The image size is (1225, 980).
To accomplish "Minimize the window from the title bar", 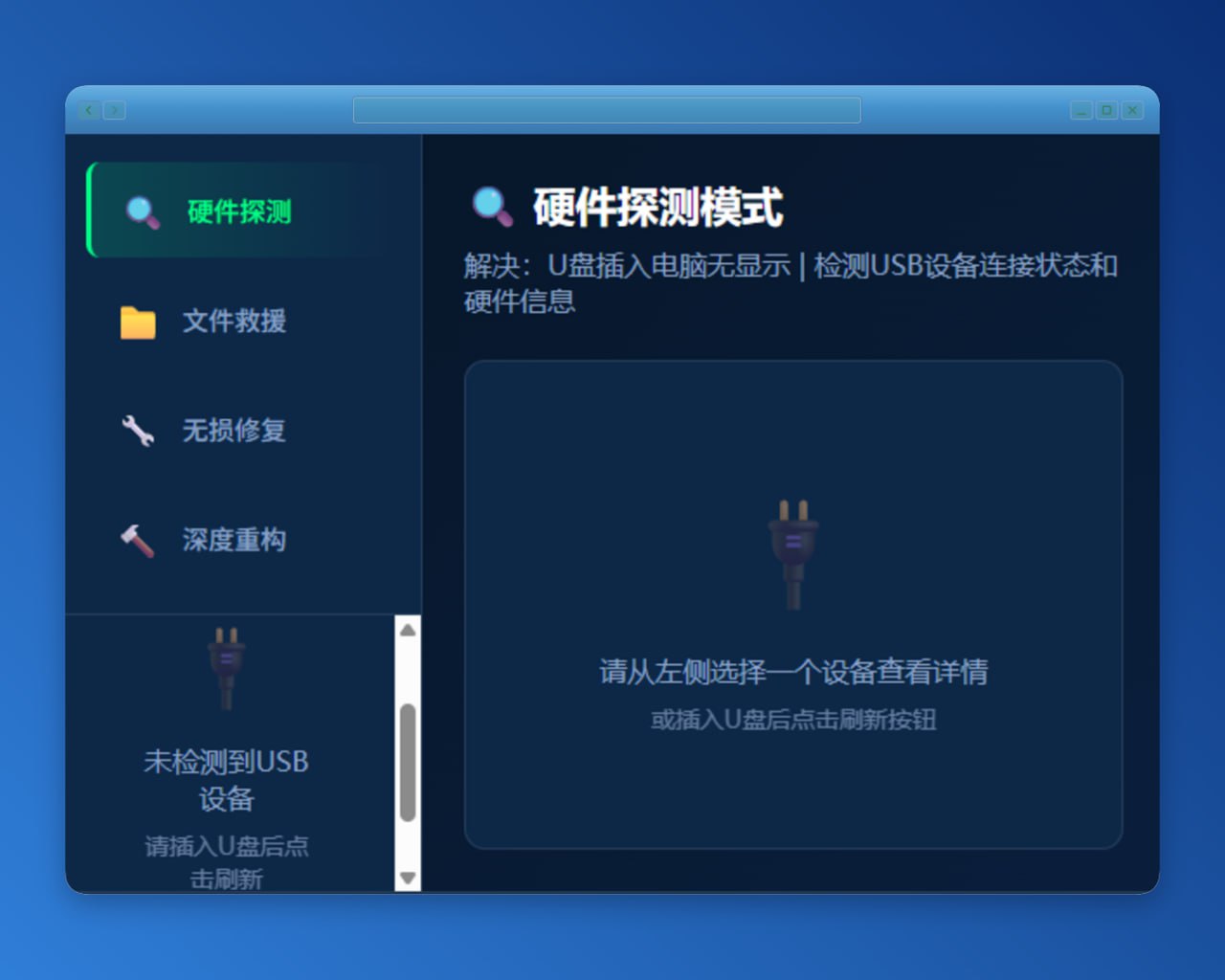I will [x=1081, y=110].
